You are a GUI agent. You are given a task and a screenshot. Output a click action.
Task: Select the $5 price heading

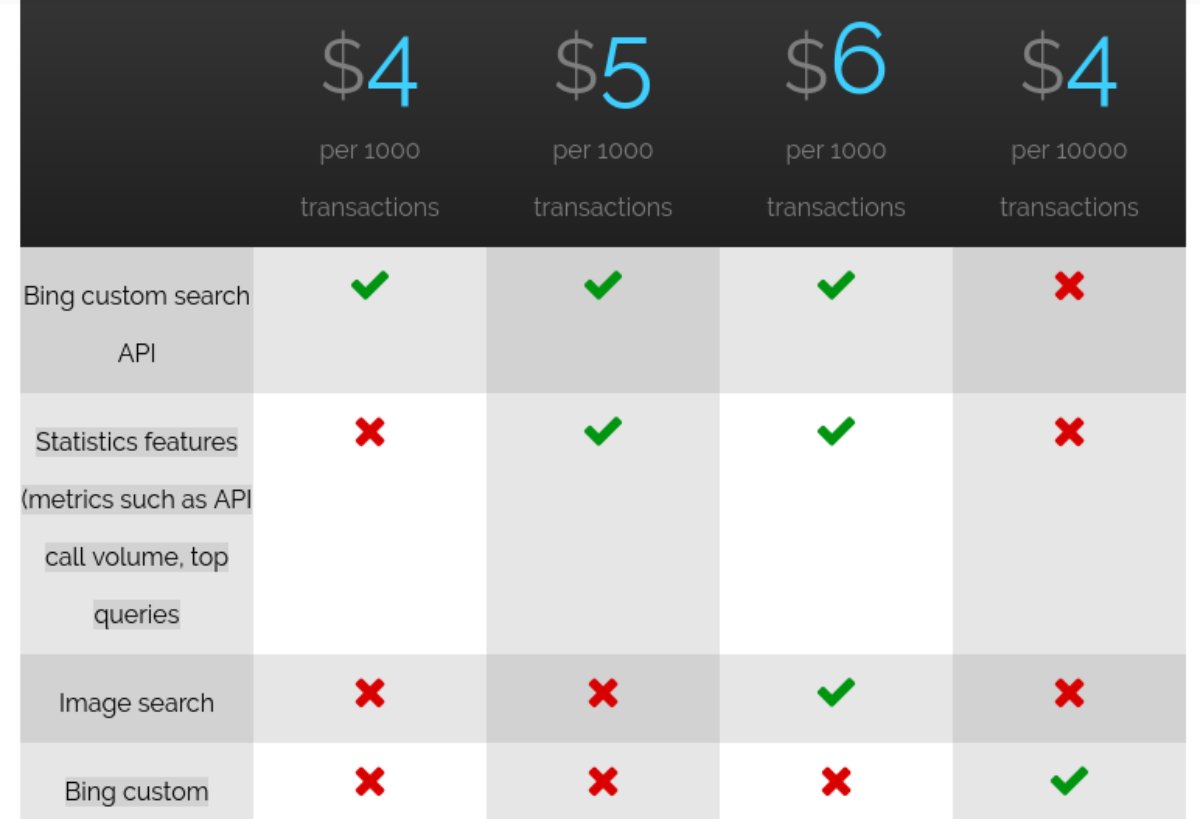pos(602,72)
